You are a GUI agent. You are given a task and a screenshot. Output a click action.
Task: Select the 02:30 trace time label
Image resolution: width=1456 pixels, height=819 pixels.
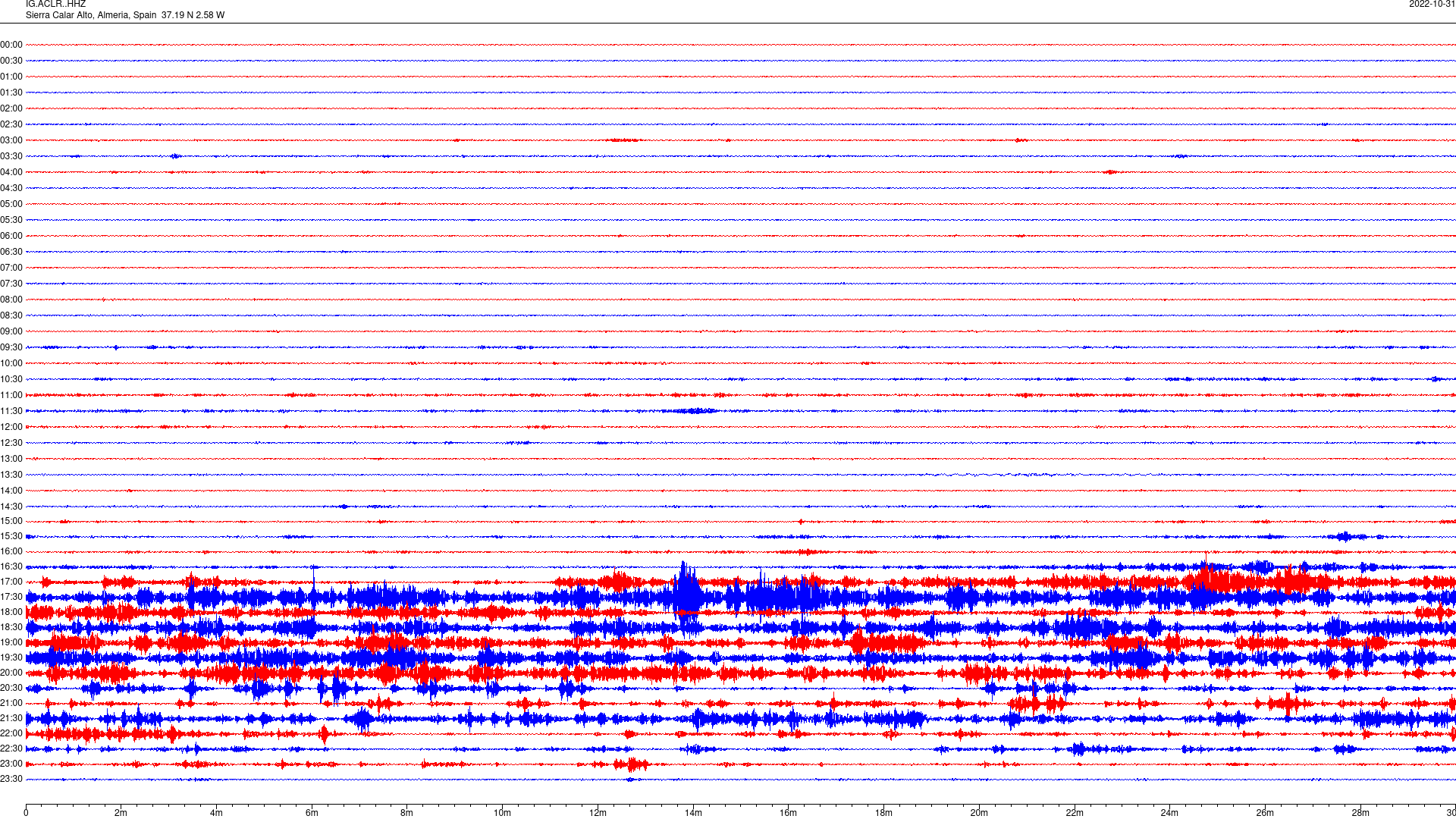click(11, 124)
